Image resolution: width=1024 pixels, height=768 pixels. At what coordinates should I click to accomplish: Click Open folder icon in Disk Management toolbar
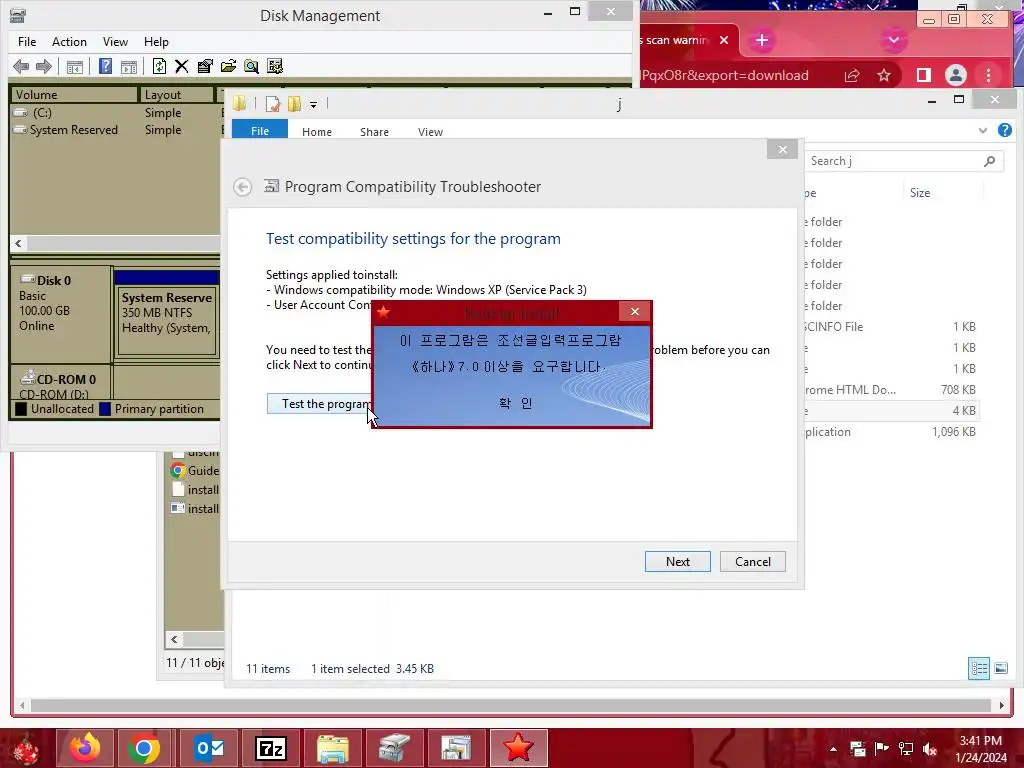228,66
